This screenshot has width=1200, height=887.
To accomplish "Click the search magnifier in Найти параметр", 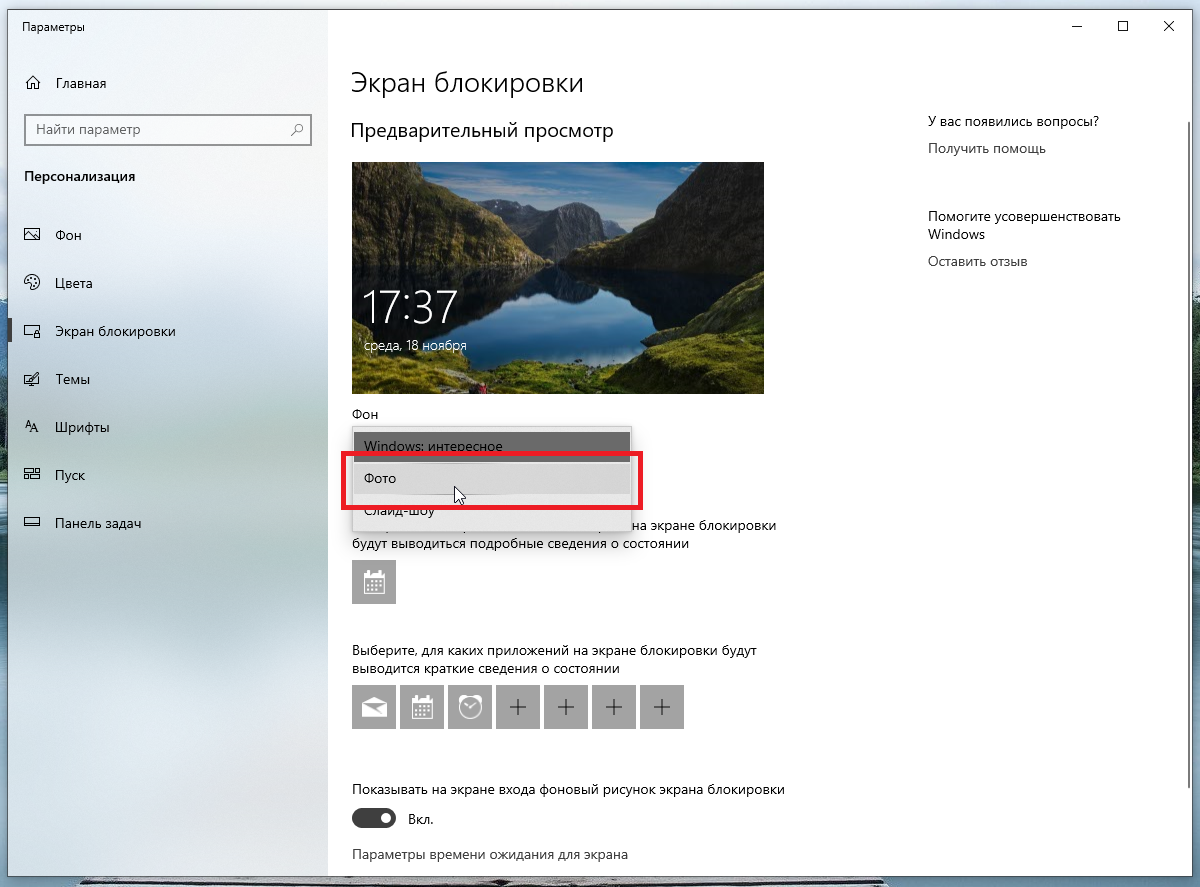I will tap(297, 130).
